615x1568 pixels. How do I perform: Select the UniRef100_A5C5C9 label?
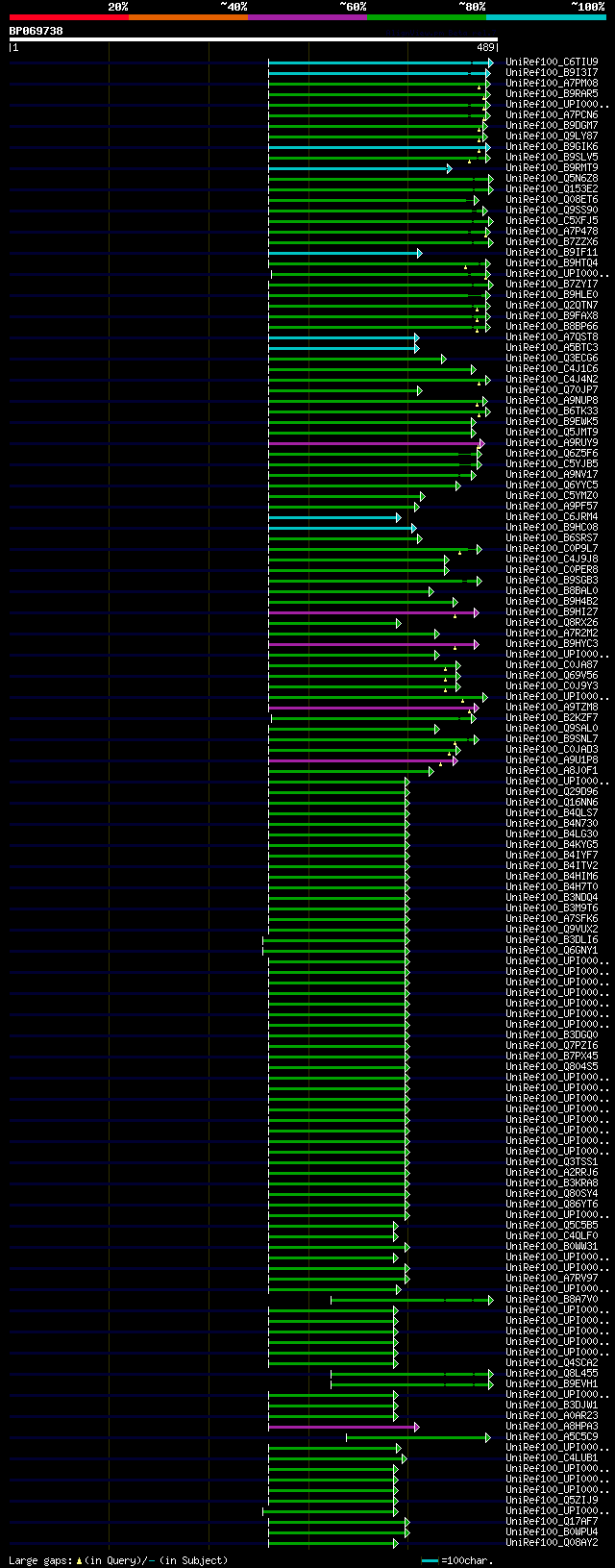(x=552, y=1437)
